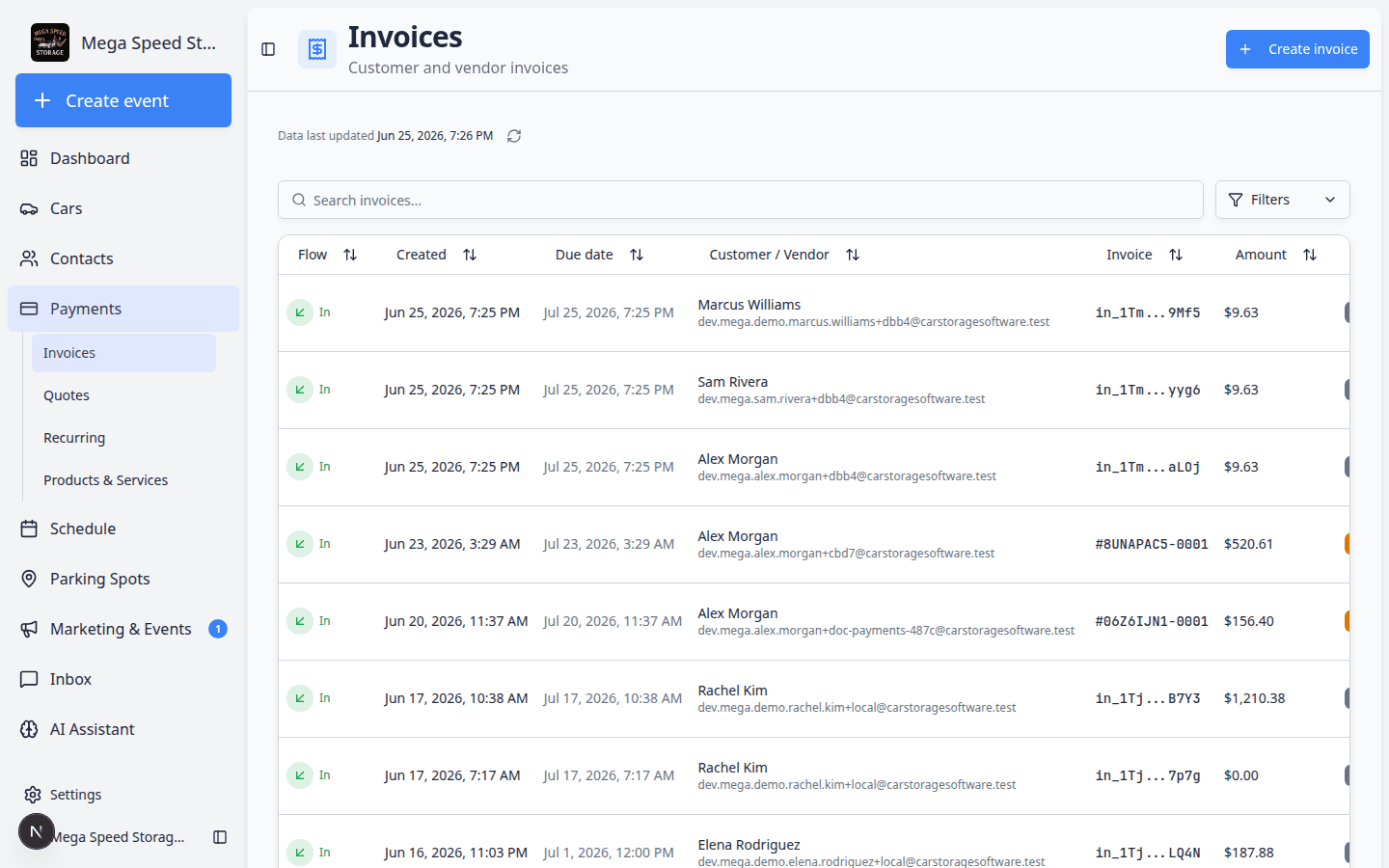Click the Amount column header
The height and width of the screenshot is (868, 1389).
1261,255
